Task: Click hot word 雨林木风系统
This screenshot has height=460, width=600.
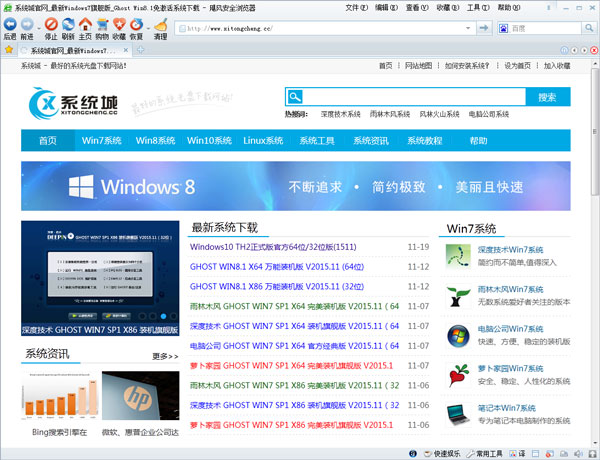Action: [x=390, y=114]
